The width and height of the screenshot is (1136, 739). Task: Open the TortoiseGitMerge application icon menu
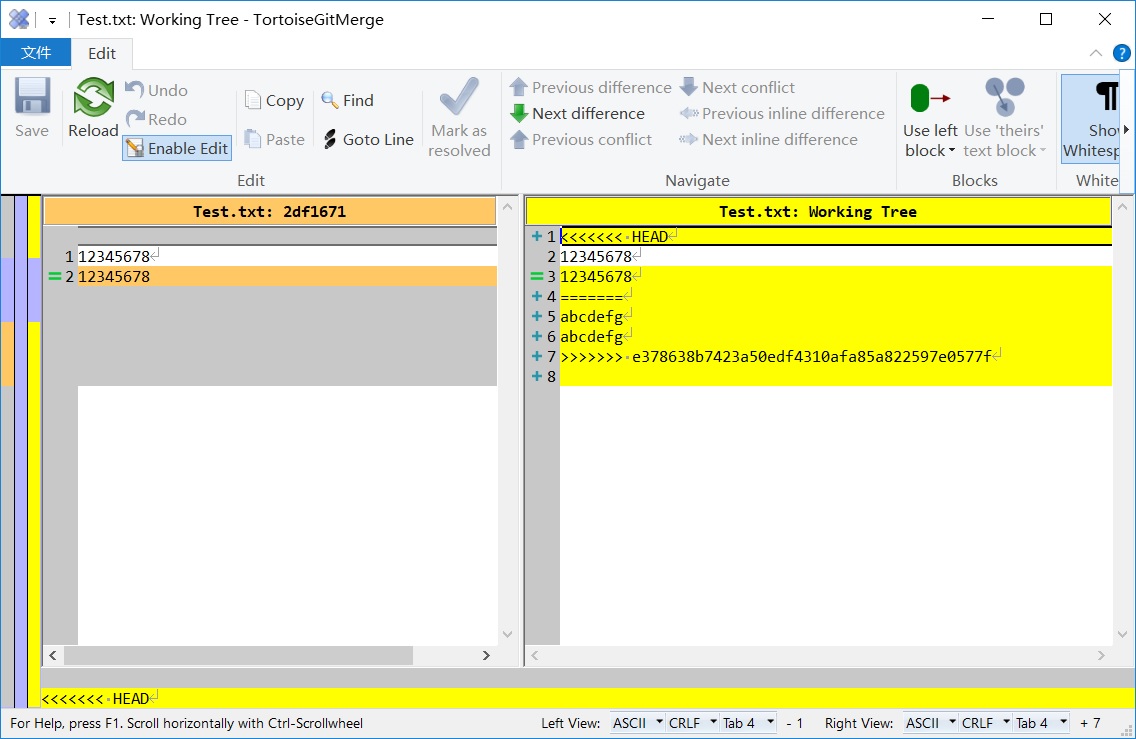coord(19,19)
